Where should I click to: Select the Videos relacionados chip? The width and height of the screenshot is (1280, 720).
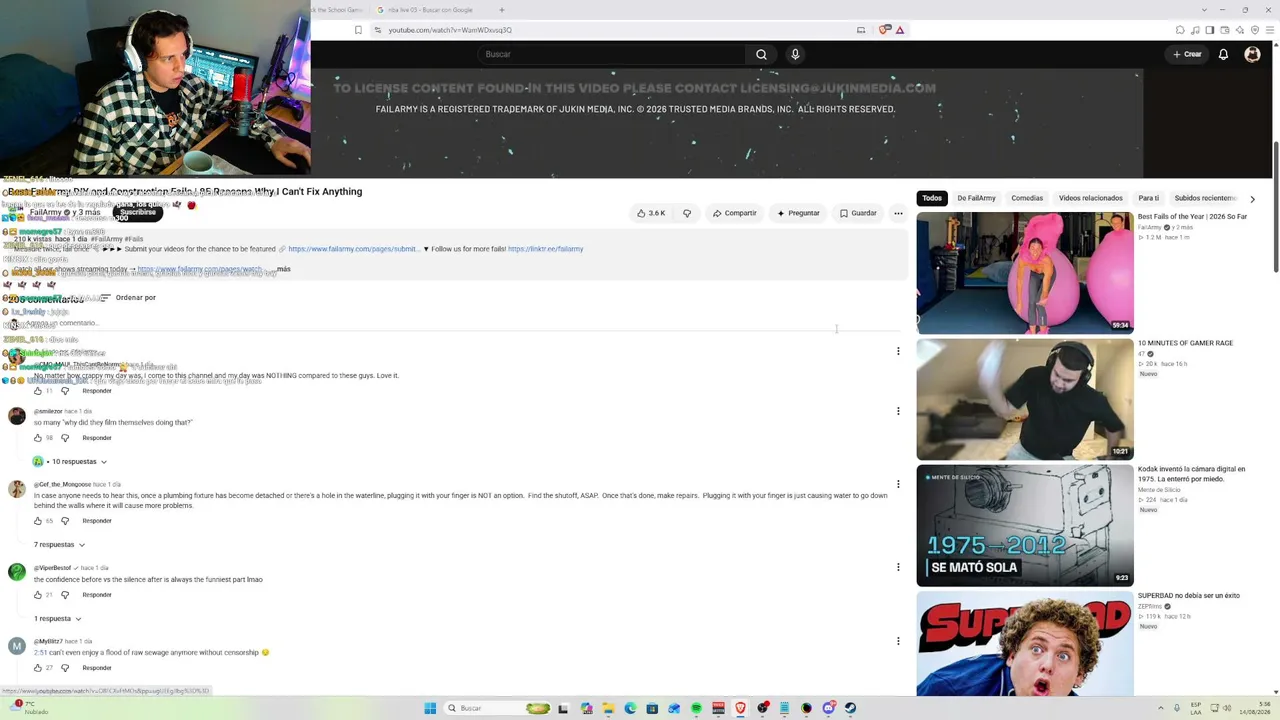(x=1091, y=198)
